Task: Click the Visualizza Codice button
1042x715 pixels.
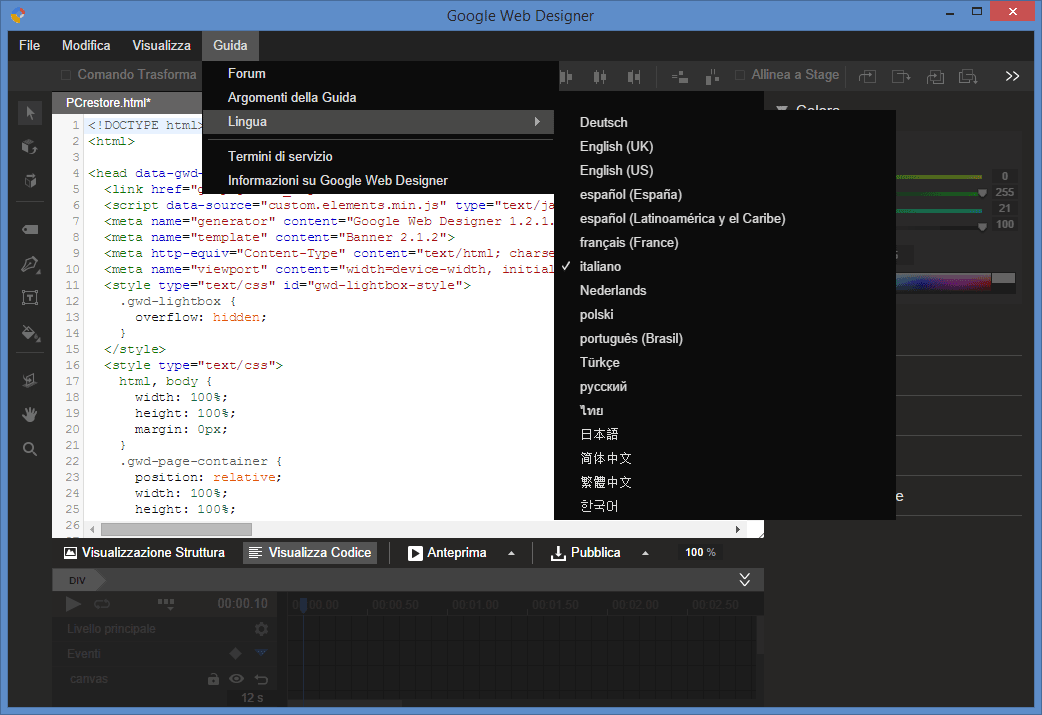Action: 310,553
